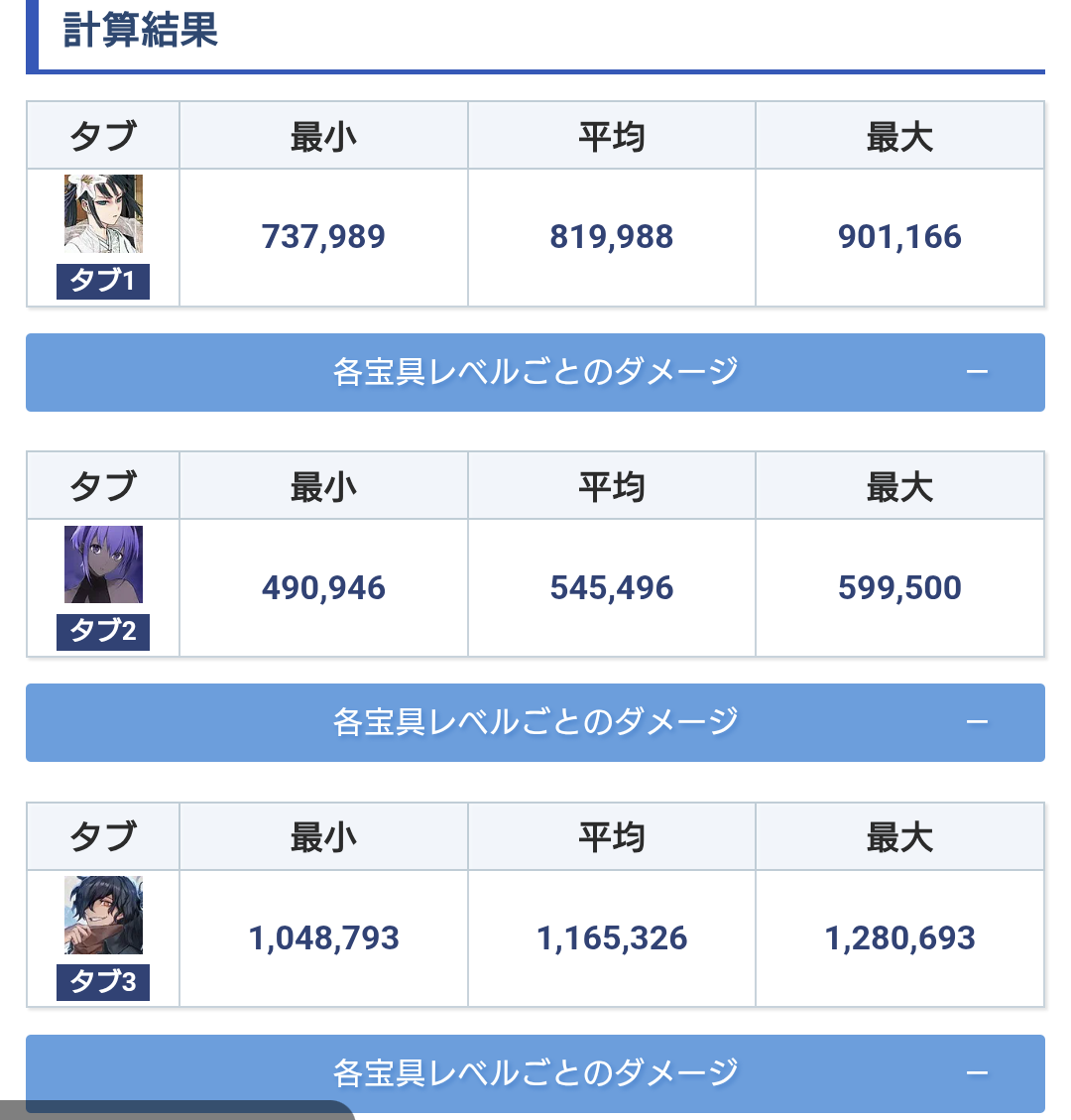Collapse the first 各宝具レベルごとのダメージ section
The height and width of the screenshot is (1120, 1071).
(535, 372)
